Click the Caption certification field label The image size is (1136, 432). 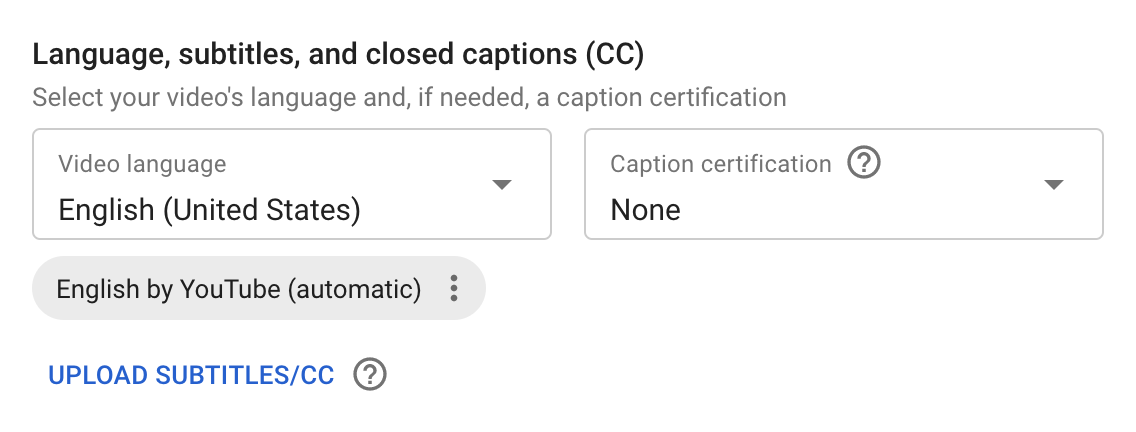(x=721, y=164)
